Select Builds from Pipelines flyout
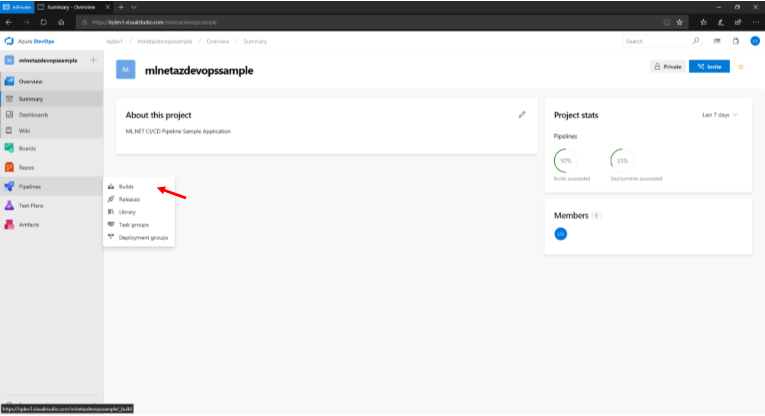The width and height of the screenshot is (765, 416). [x=126, y=187]
